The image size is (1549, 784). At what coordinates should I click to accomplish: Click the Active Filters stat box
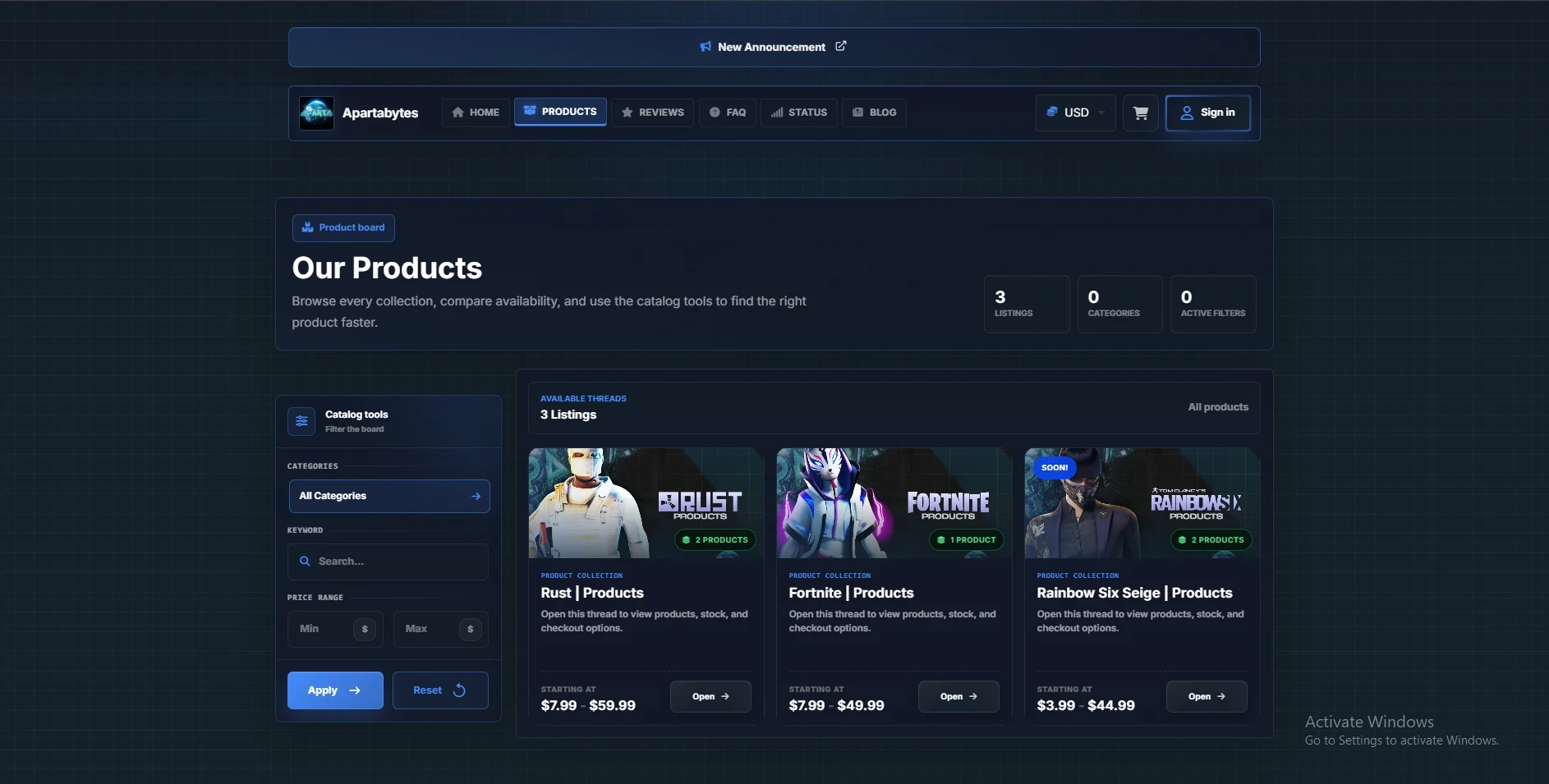1213,305
